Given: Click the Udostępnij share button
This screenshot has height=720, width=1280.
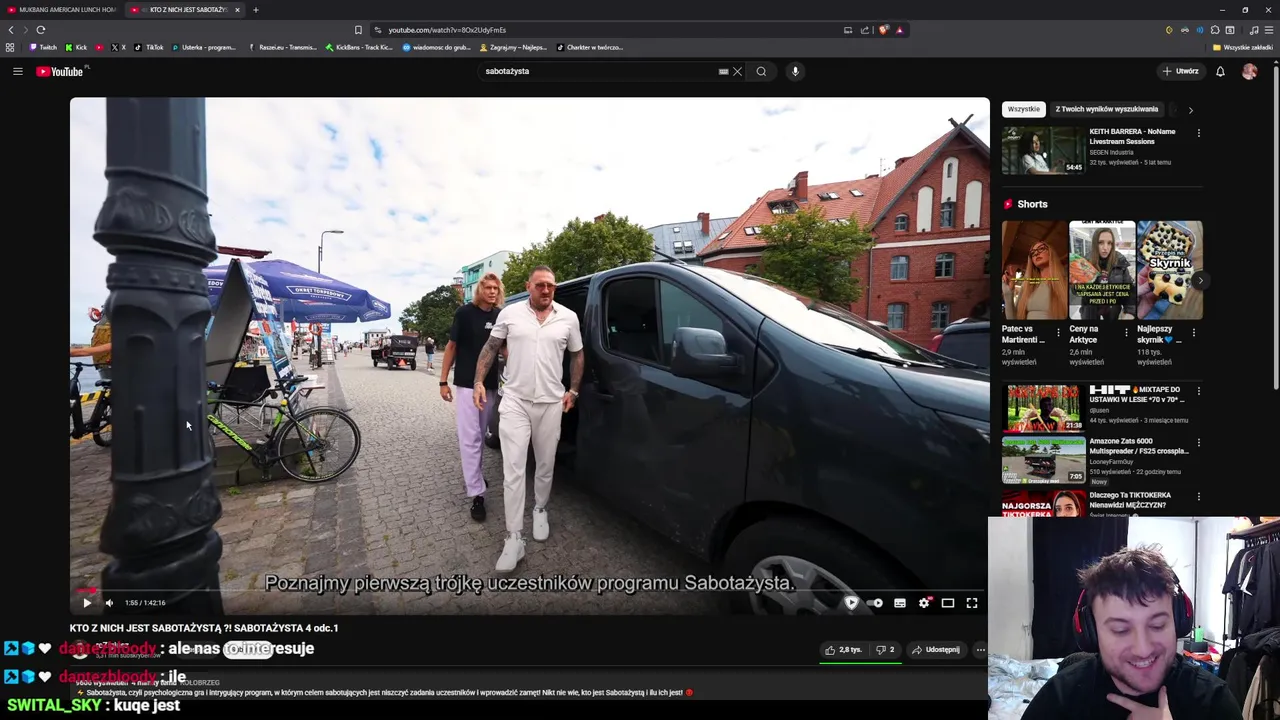Looking at the screenshot, I should 936,650.
